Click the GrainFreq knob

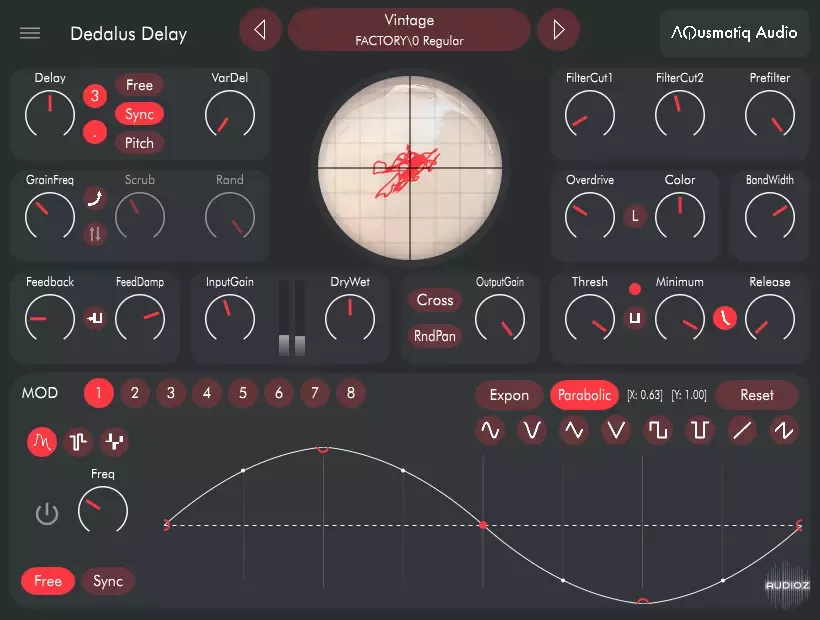click(x=50, y=216)
